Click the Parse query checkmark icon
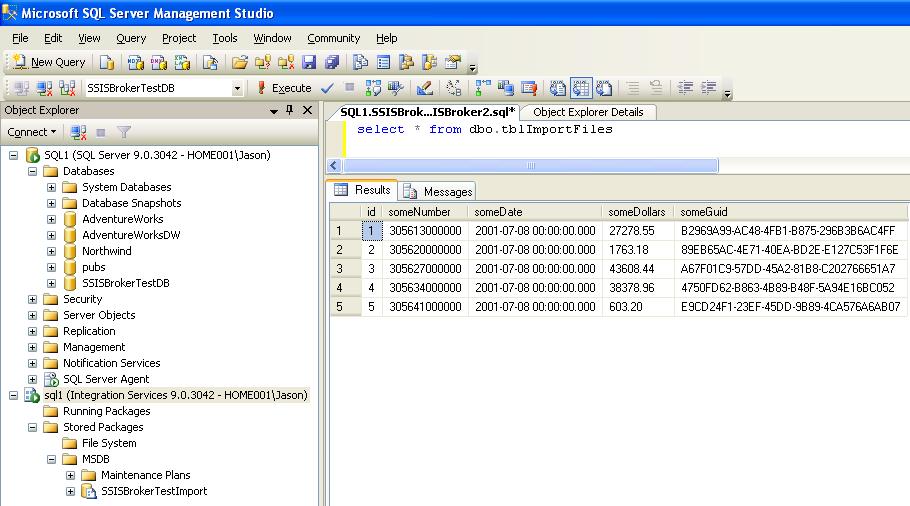This screenshot has height=506, width=910. pos(327,88)
